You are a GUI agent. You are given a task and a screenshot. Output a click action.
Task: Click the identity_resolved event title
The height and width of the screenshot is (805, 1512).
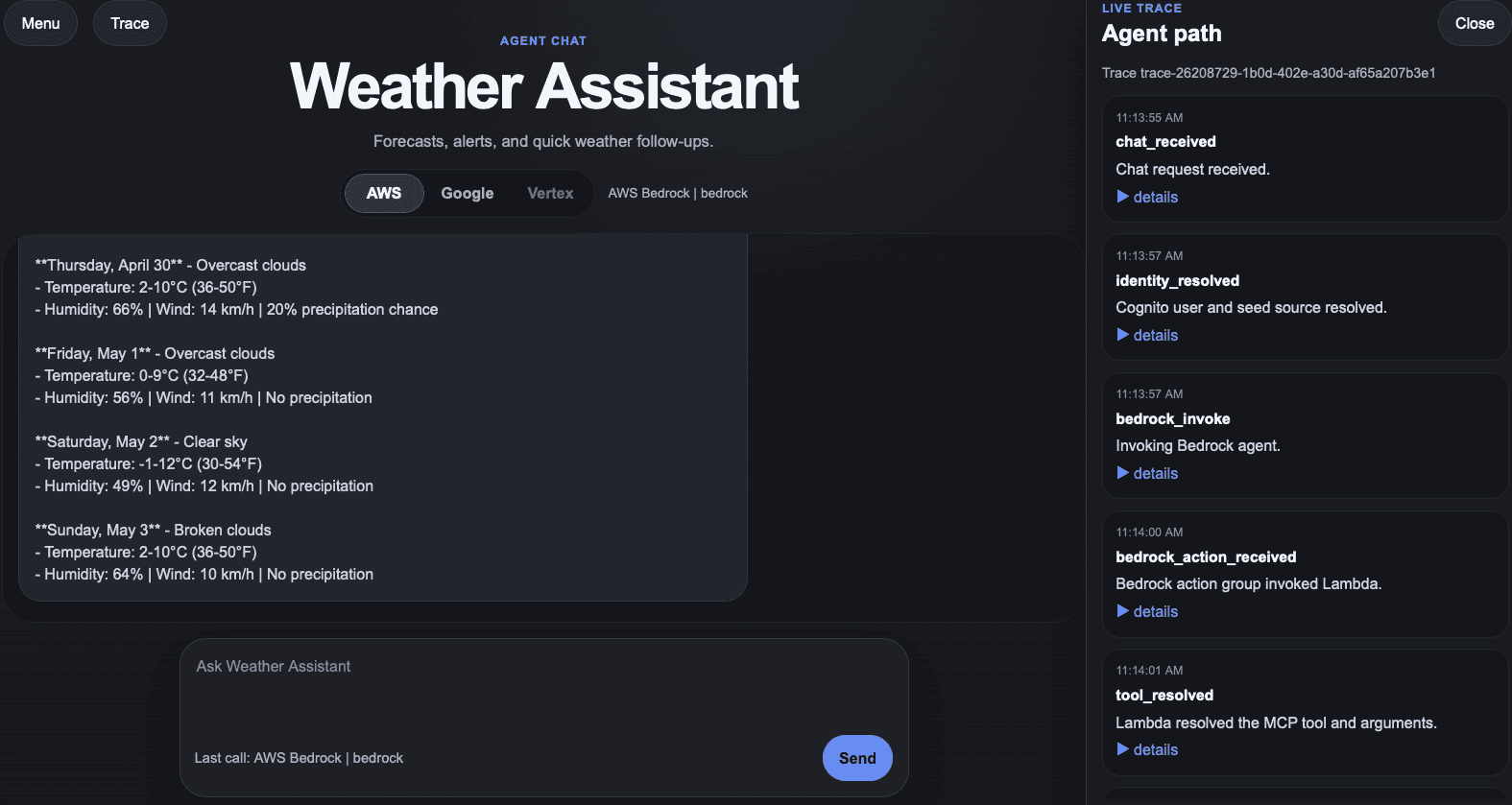pos(1177,280)
